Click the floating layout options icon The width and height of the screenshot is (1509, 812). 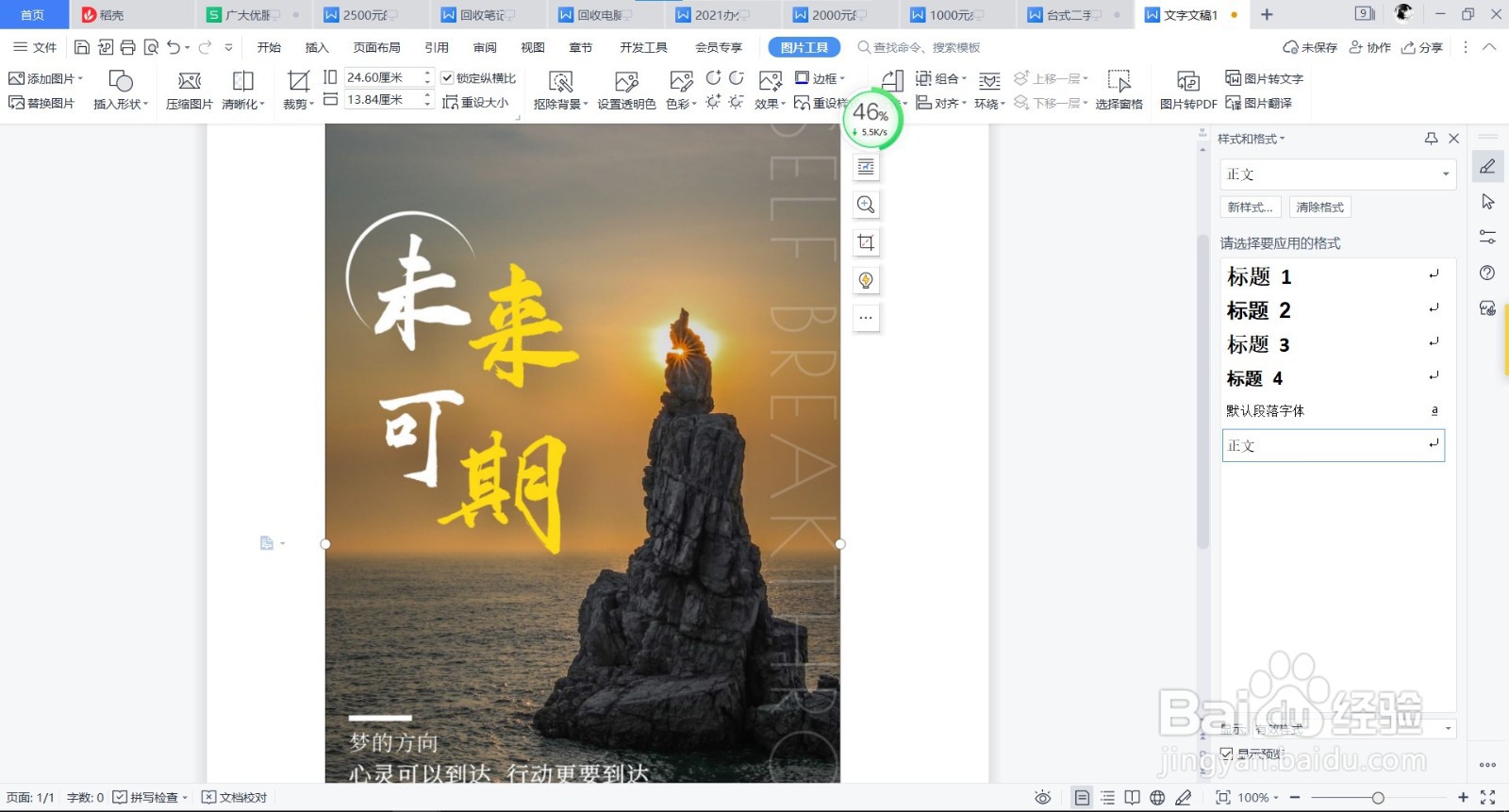coord(866,167)
